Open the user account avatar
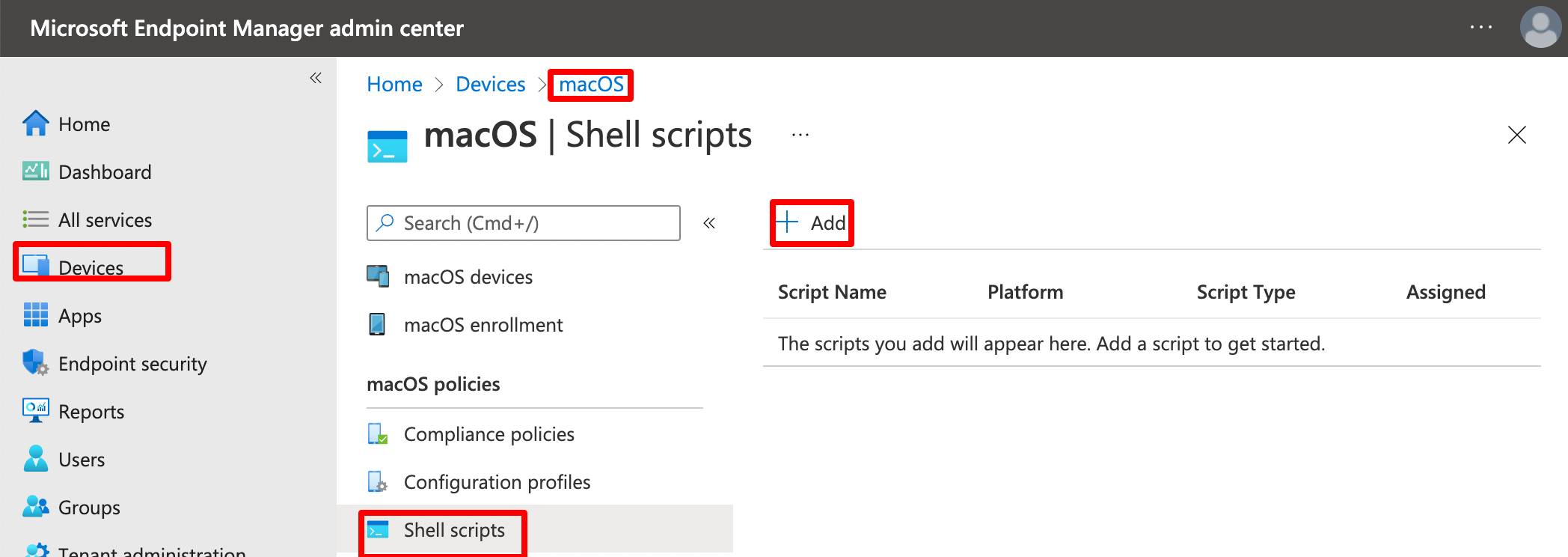1568x557 pixels. (1540, 28)
